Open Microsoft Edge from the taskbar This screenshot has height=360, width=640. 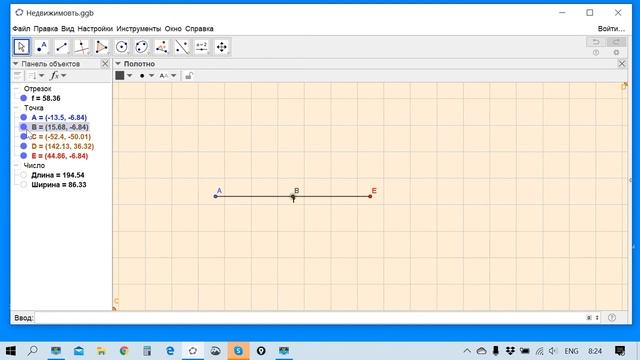click(170, 351)
